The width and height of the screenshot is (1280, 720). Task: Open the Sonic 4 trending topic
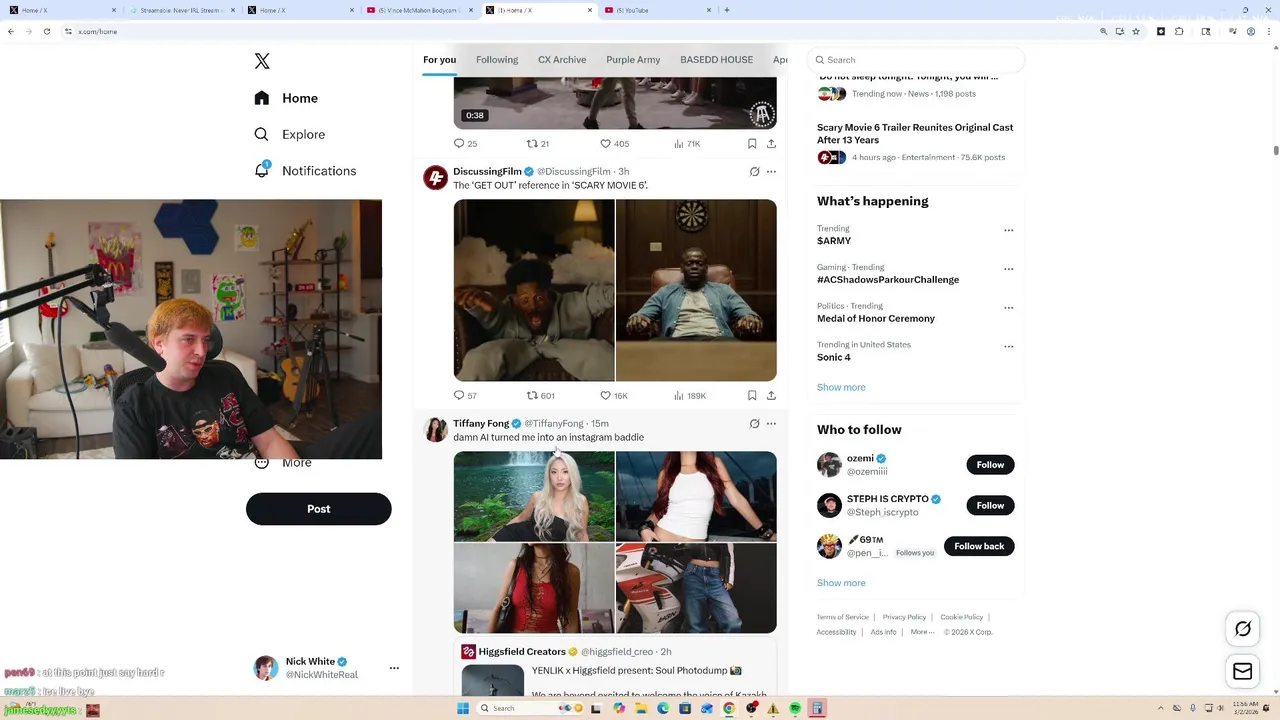pos(834,357)
